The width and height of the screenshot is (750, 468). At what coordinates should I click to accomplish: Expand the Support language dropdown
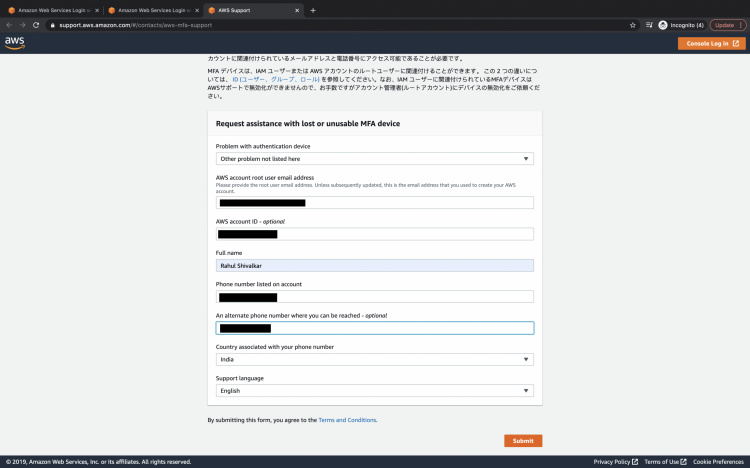(375, 391)
